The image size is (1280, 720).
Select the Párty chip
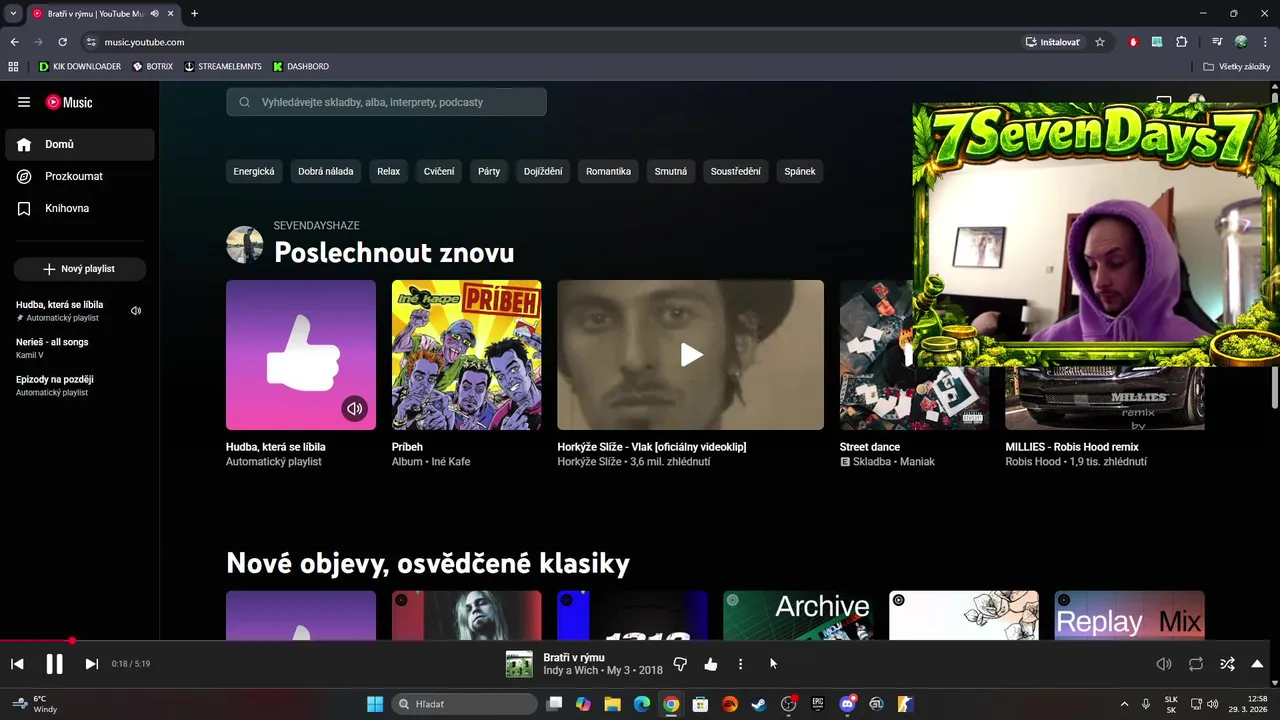pyautogui.click(x=489, y=171)
